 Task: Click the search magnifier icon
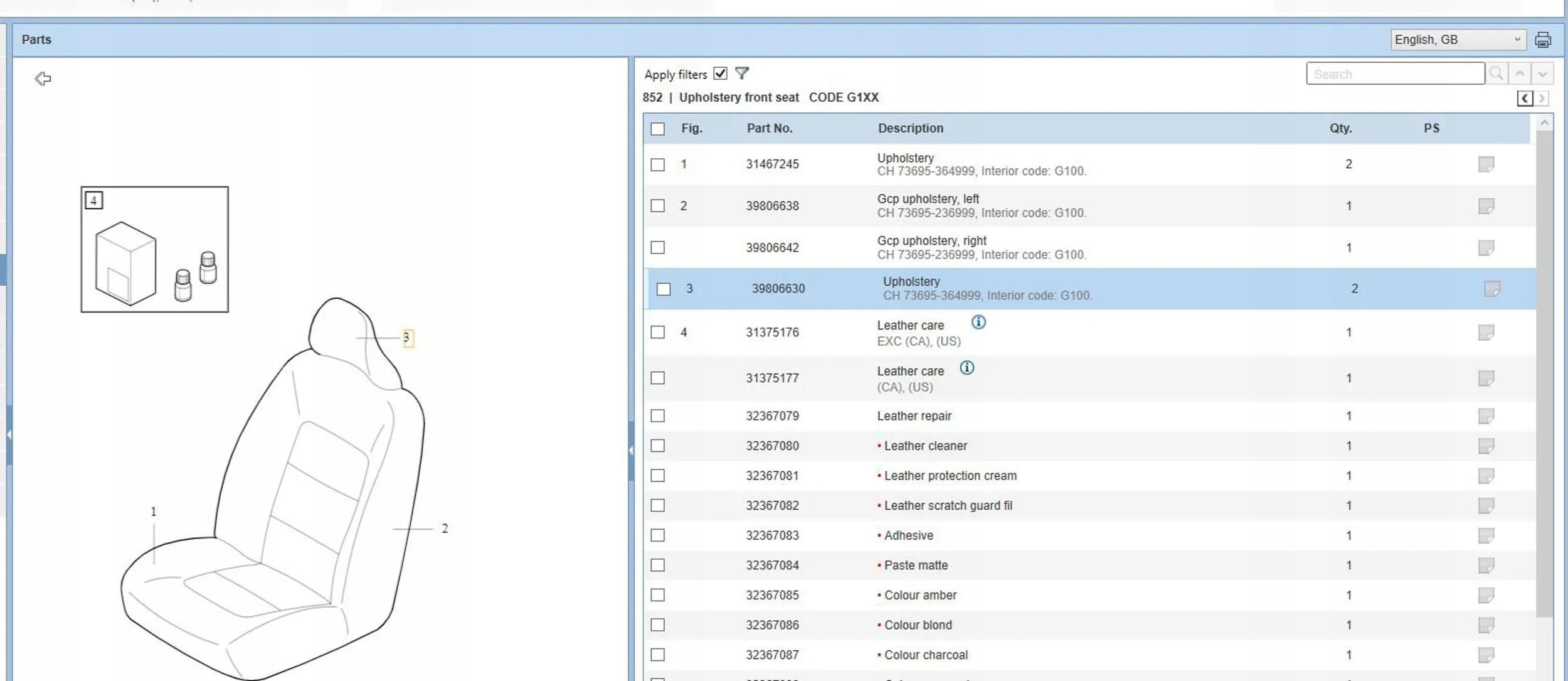[1496, 73]
